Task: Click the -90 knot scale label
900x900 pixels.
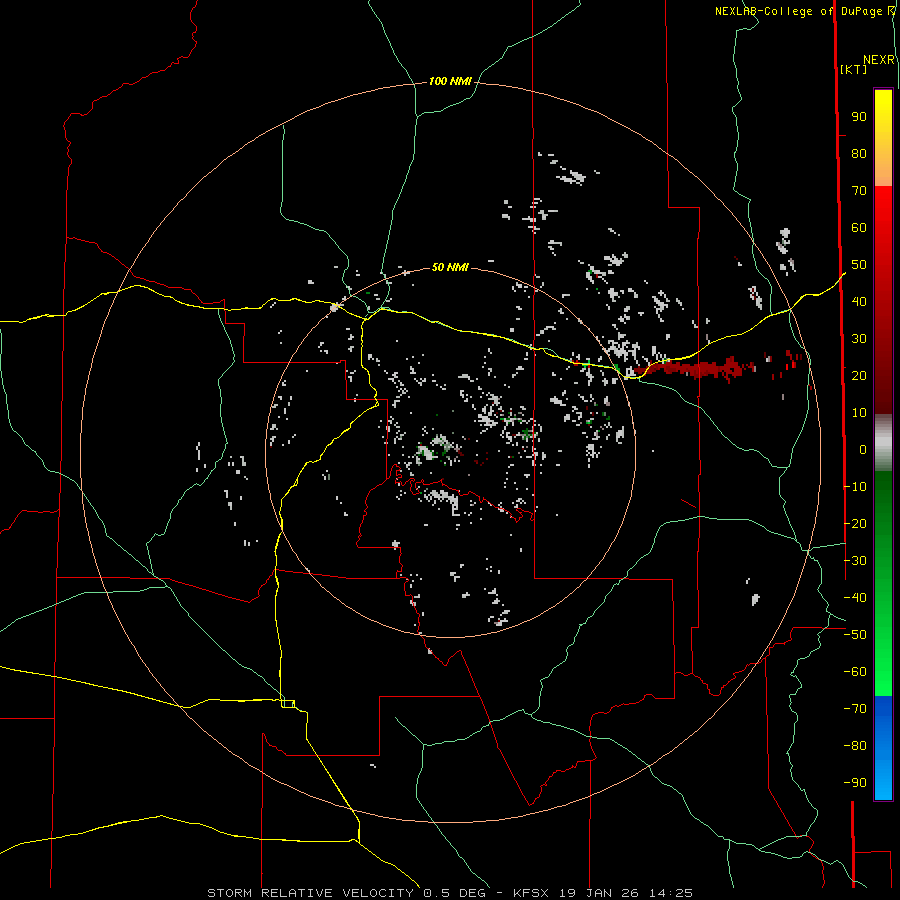Action: (x=855, y=783)
